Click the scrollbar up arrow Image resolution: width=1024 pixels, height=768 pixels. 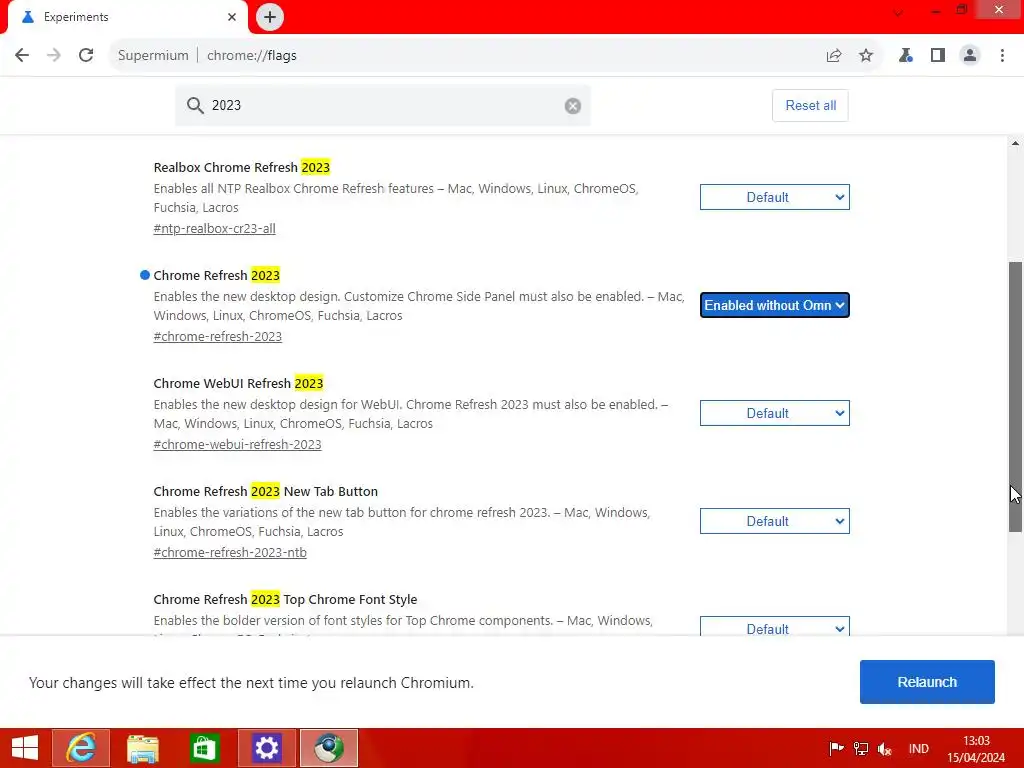click(1016, 143)
